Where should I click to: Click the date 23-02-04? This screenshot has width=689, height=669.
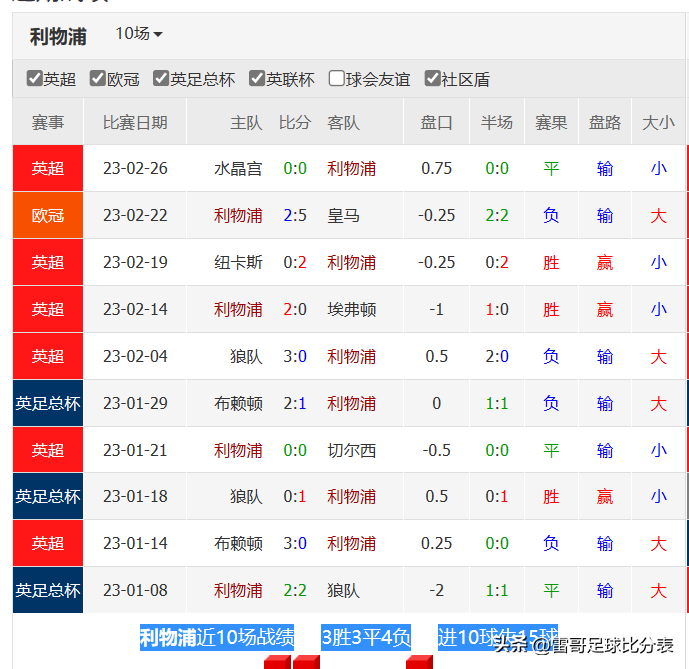point(135,356)
